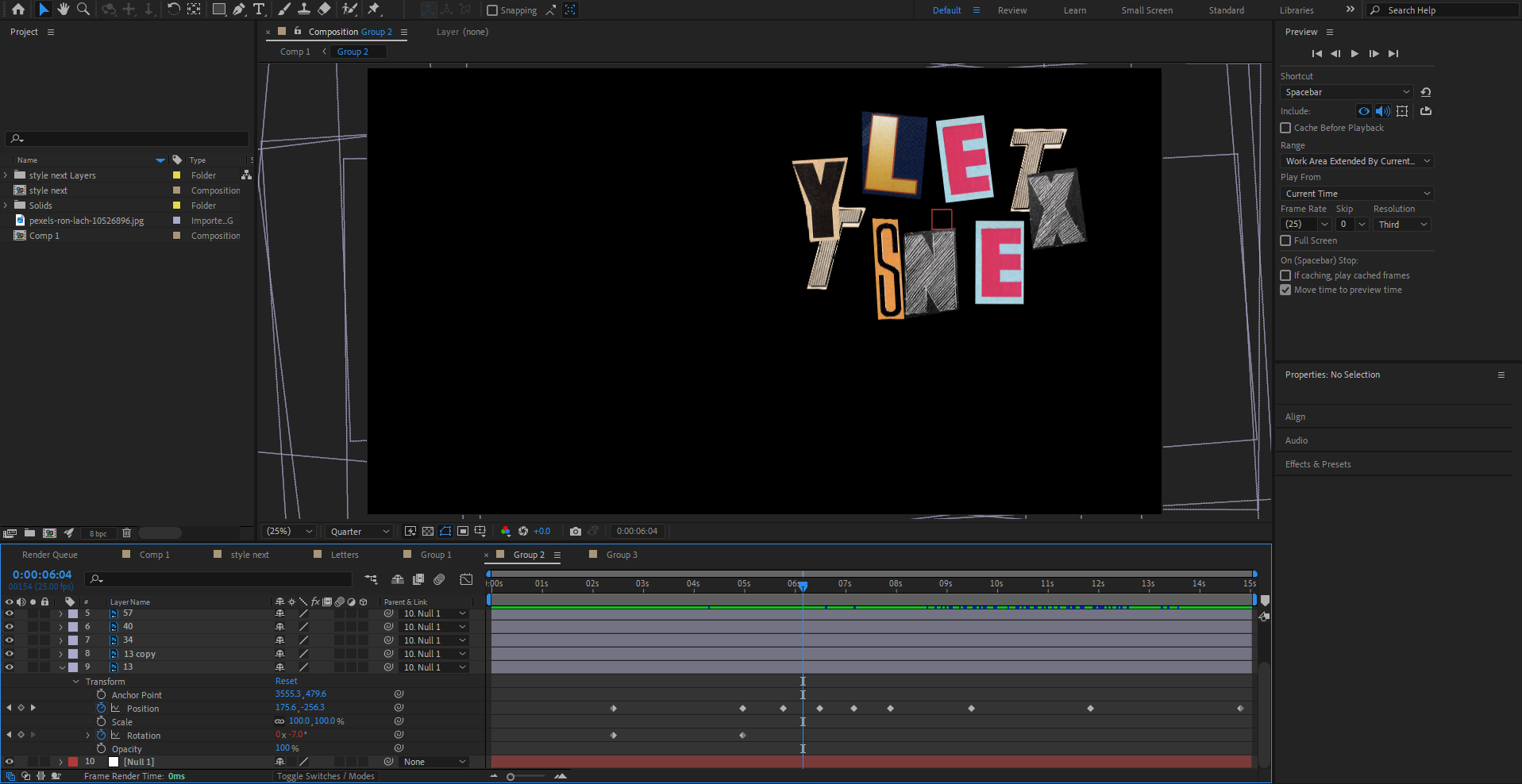1522x784 pixels.
Task: Toggle hide shy layers icon
Action: (x=398, y=579)
